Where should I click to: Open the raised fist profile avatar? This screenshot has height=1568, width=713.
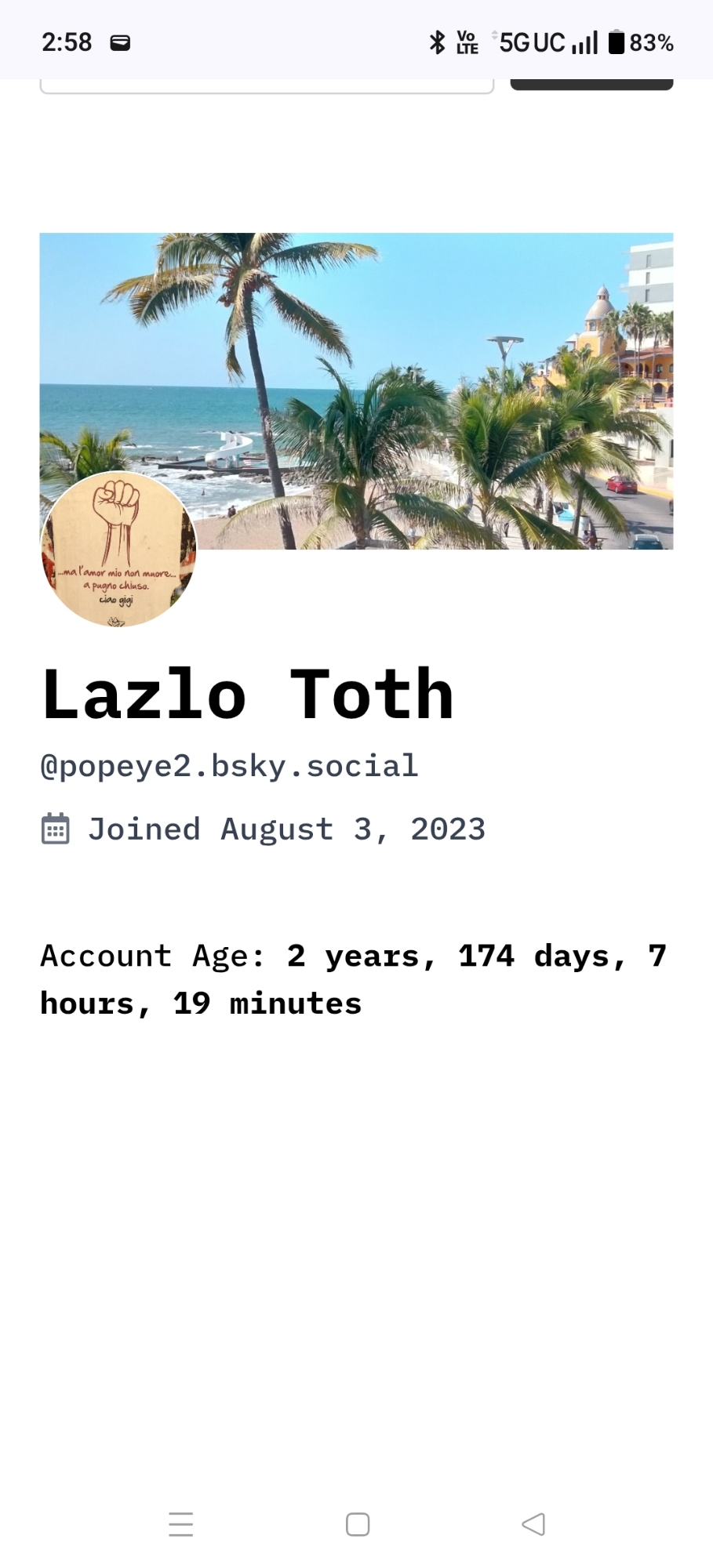coord(118,549)
